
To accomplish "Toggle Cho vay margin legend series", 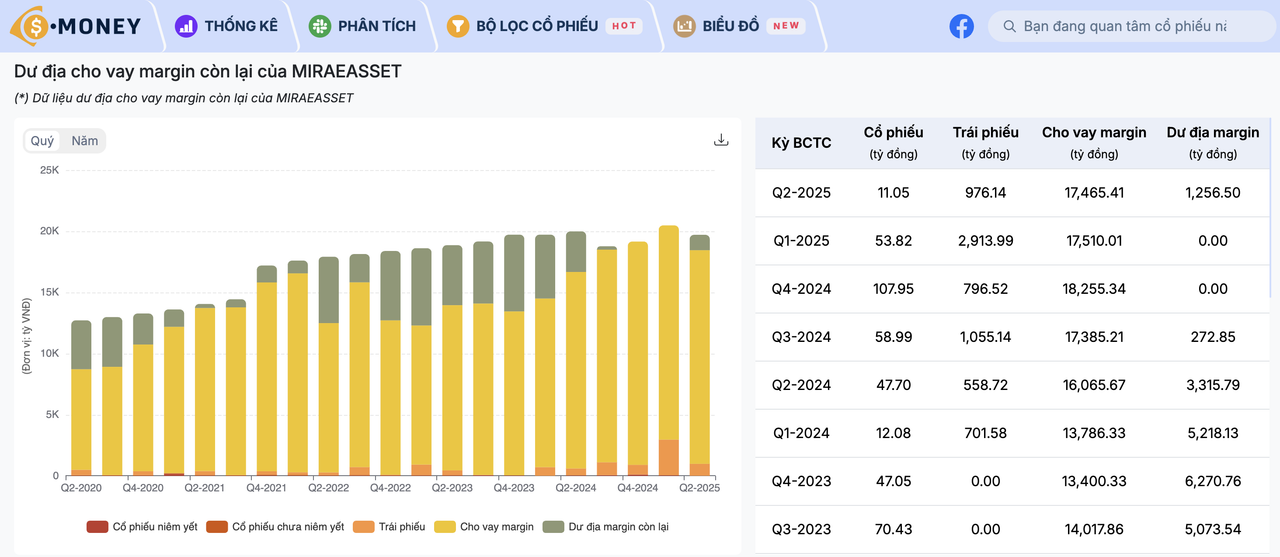I will (484, 526).
